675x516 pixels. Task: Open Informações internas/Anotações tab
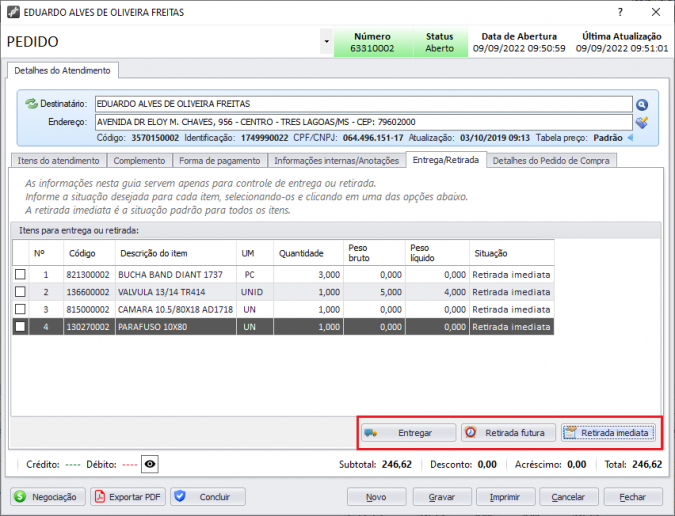[337, 161]
